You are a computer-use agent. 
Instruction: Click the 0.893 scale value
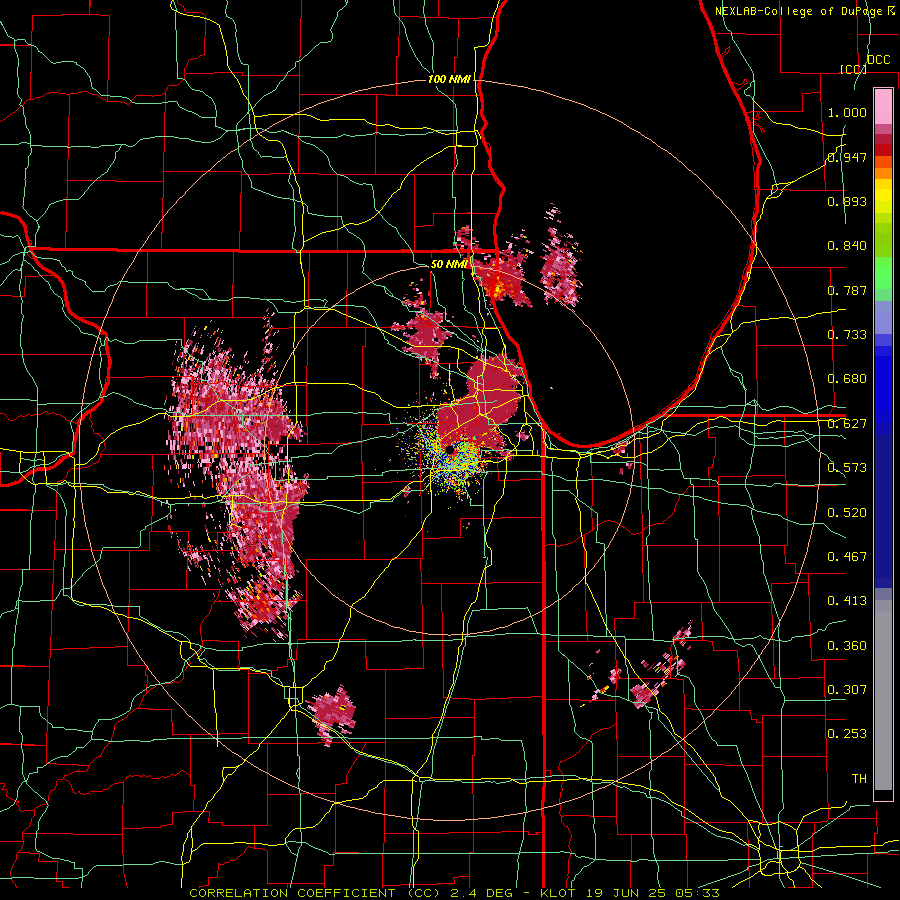(847, 201)
